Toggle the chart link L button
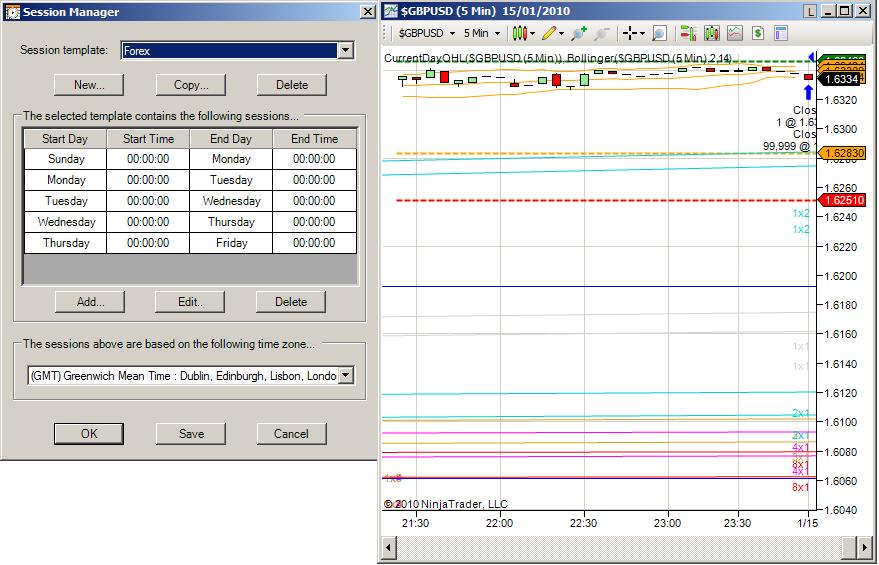This screenshot has height=565, width=879. (x=810, y=12)
